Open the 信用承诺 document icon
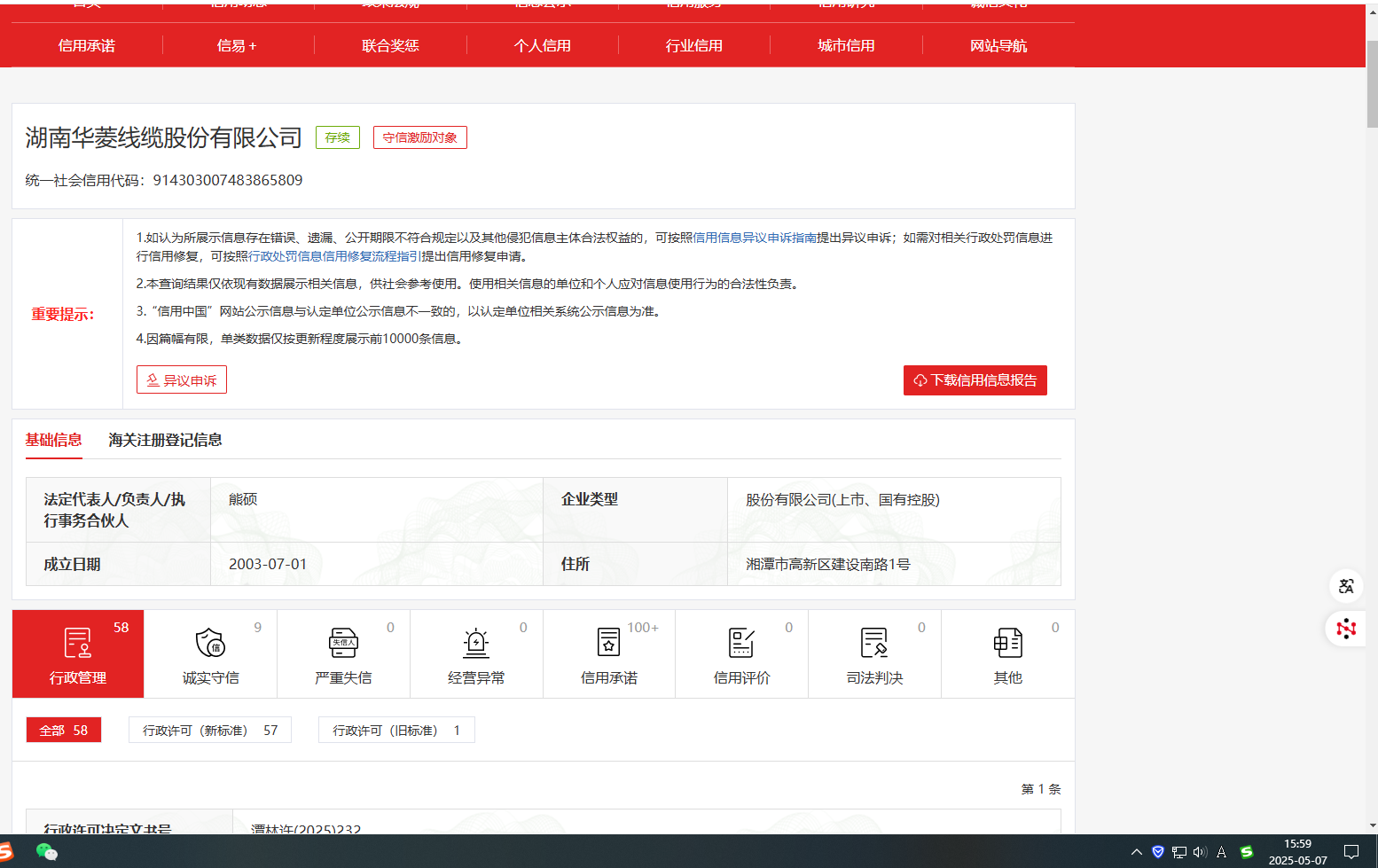 (608, 643)
